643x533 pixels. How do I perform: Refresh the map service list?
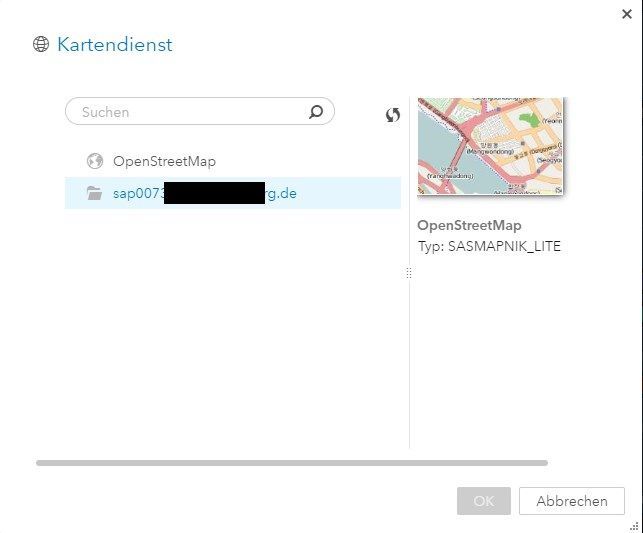(392, 115)
